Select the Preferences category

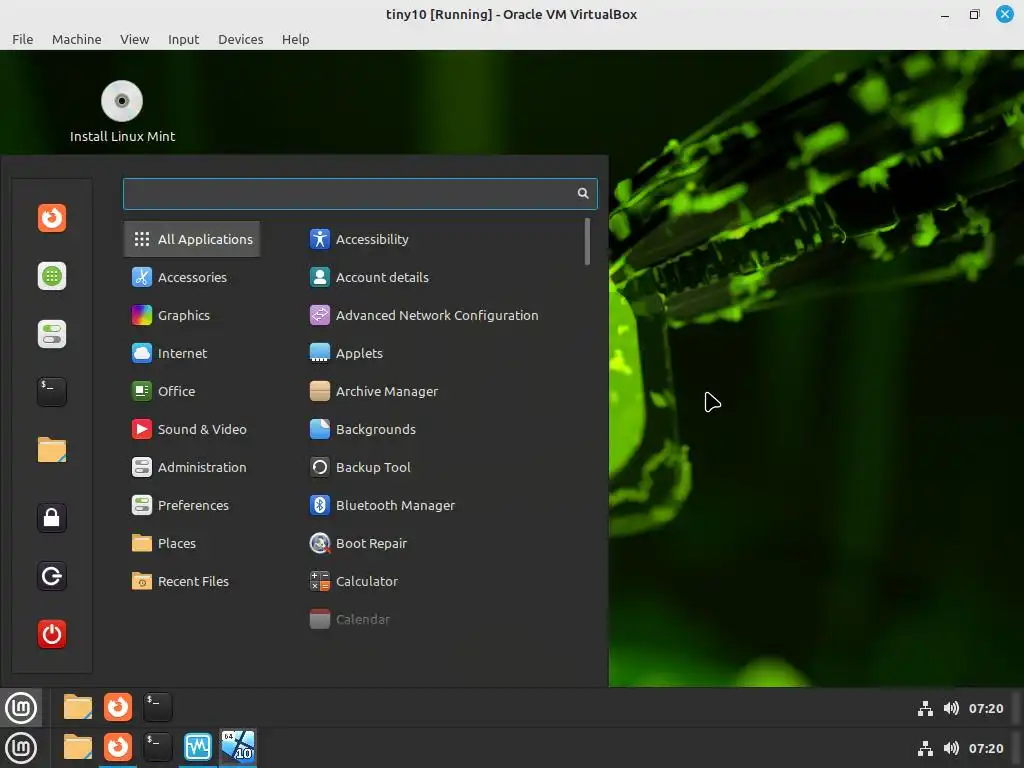coord(192,505)
